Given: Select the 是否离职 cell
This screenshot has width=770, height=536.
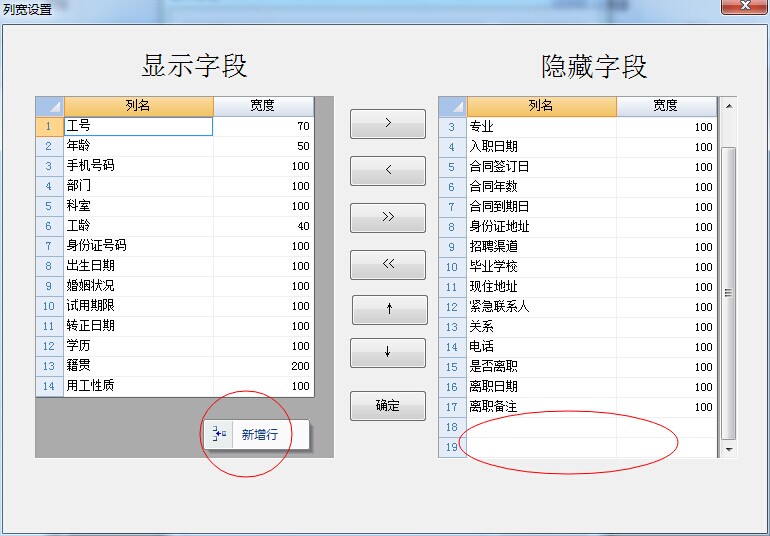Looking at the screenshot, I should (542, 367).
